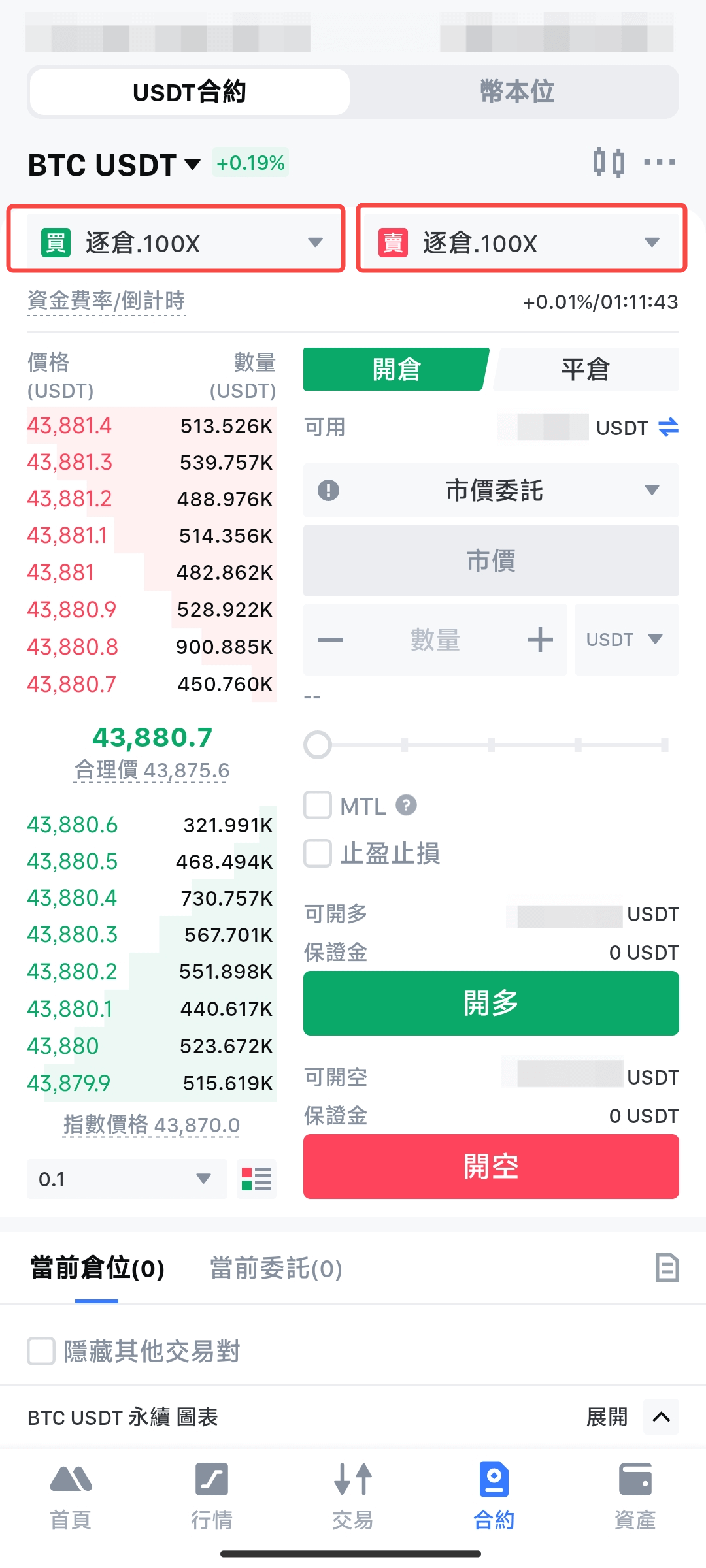Viewport: 706px width, 1568px height.
Task: Open the three-dot more options menu
Action: [x=659, y=162]
